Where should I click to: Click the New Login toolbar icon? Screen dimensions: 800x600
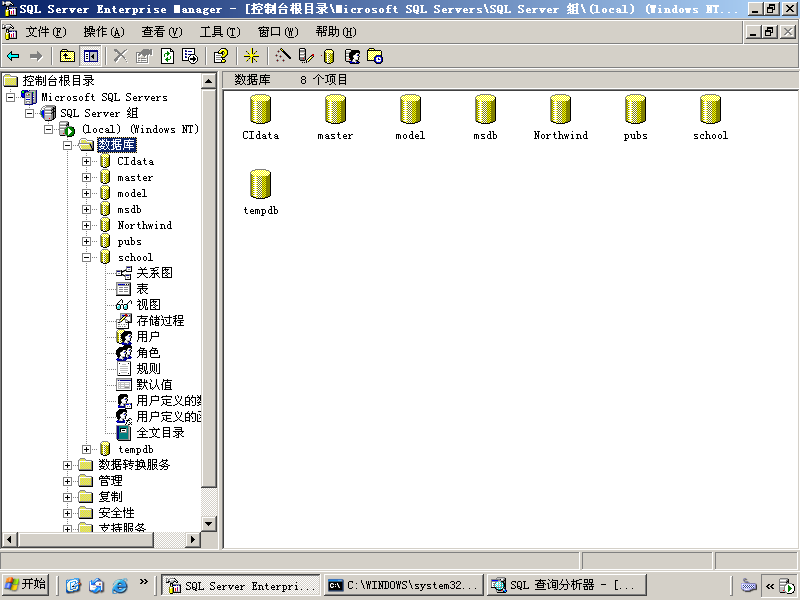point(352,56)
